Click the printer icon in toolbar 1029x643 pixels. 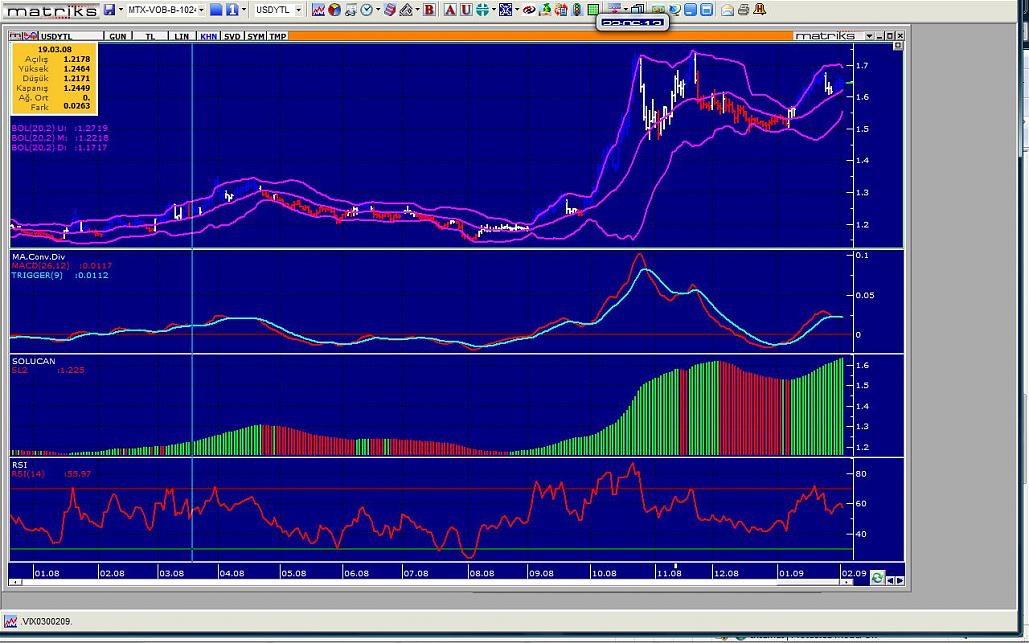[743, 10]
